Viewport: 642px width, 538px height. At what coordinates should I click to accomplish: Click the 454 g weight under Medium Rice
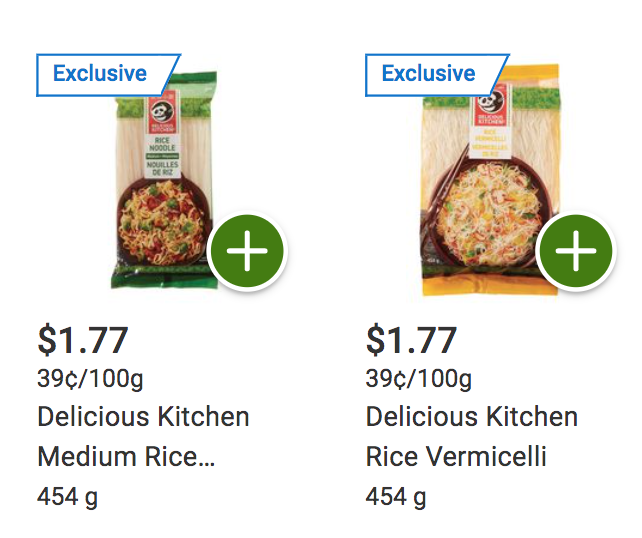point(68,497)
